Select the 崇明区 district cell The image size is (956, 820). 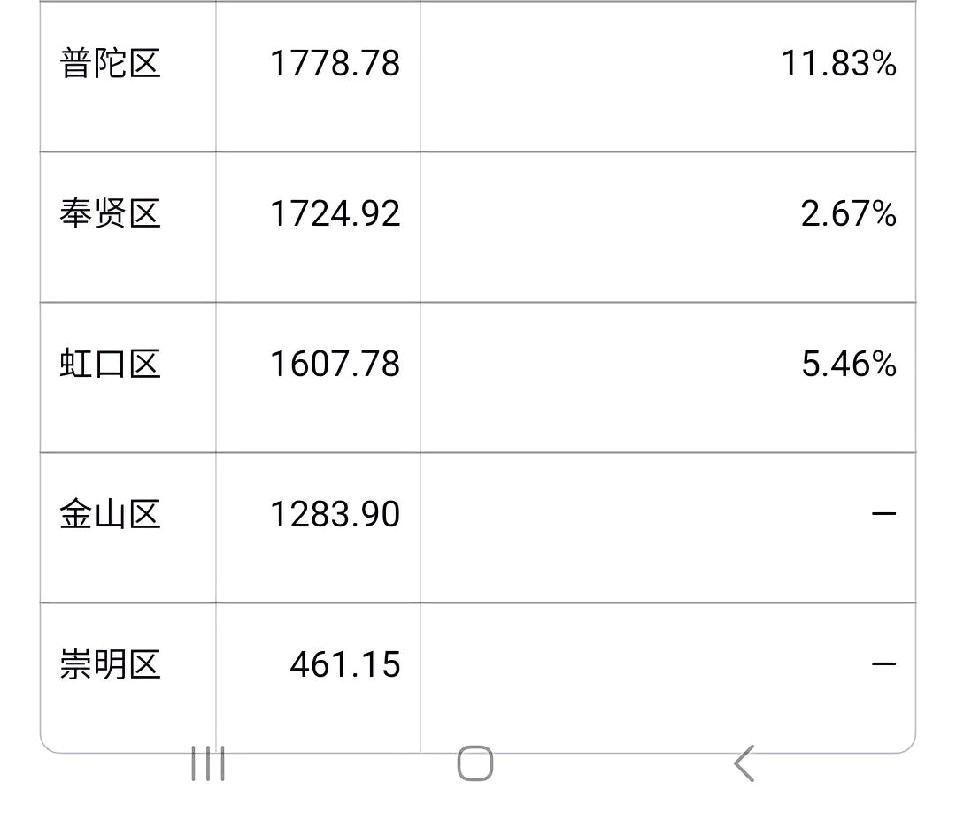pos(110,665)
